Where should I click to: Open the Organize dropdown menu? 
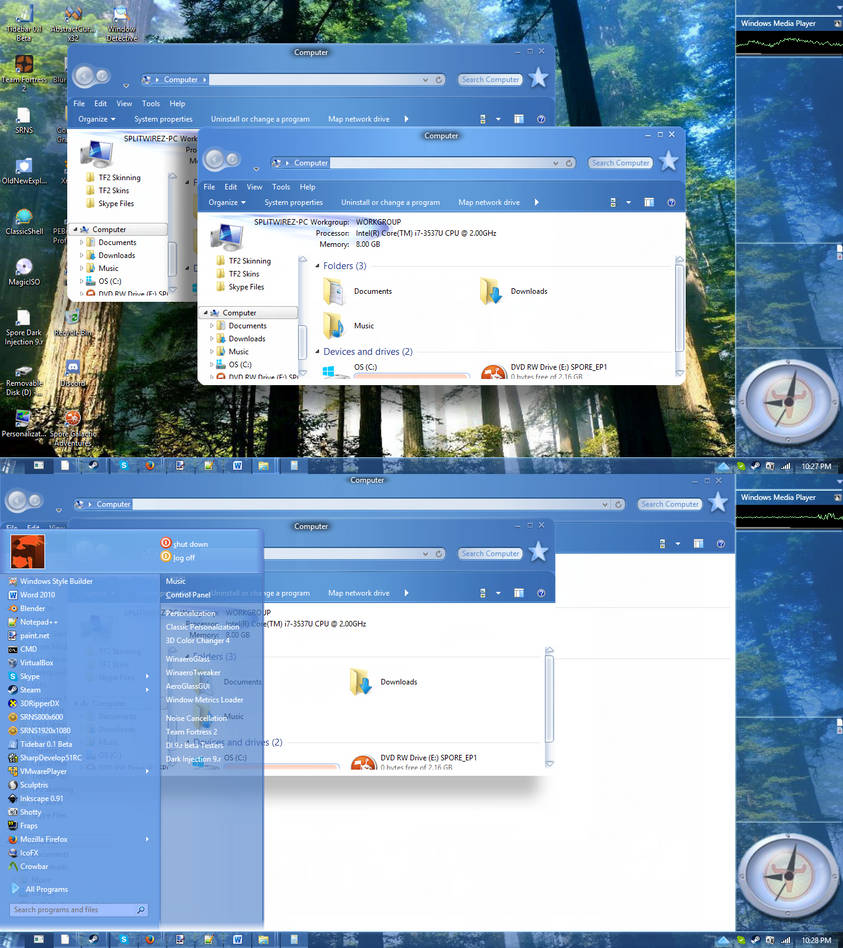coord(228,202)
